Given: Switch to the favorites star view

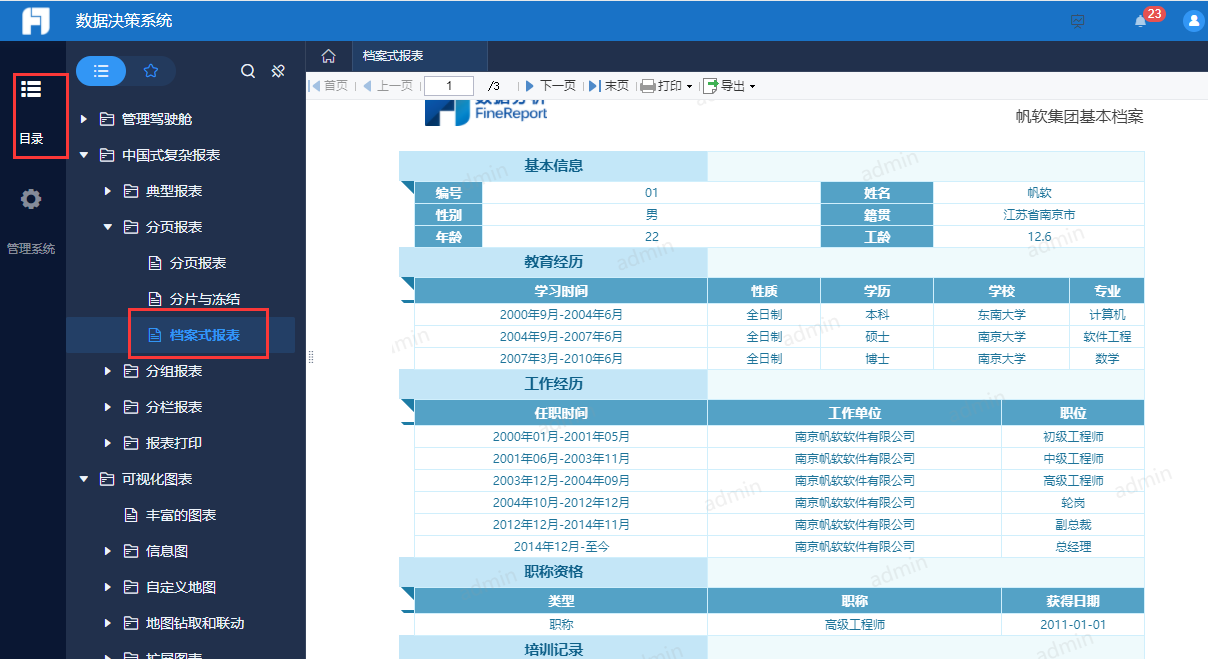Looking at the screenshot, I should 151,71.
